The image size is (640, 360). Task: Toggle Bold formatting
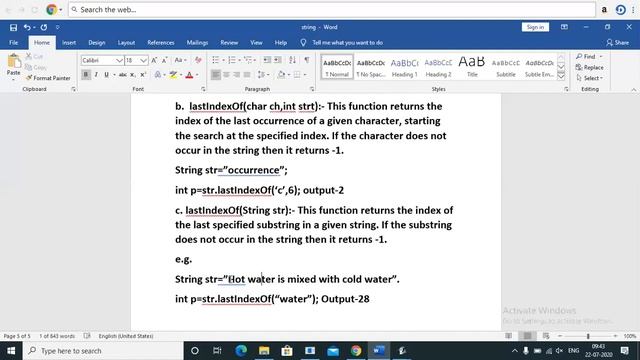86,75
